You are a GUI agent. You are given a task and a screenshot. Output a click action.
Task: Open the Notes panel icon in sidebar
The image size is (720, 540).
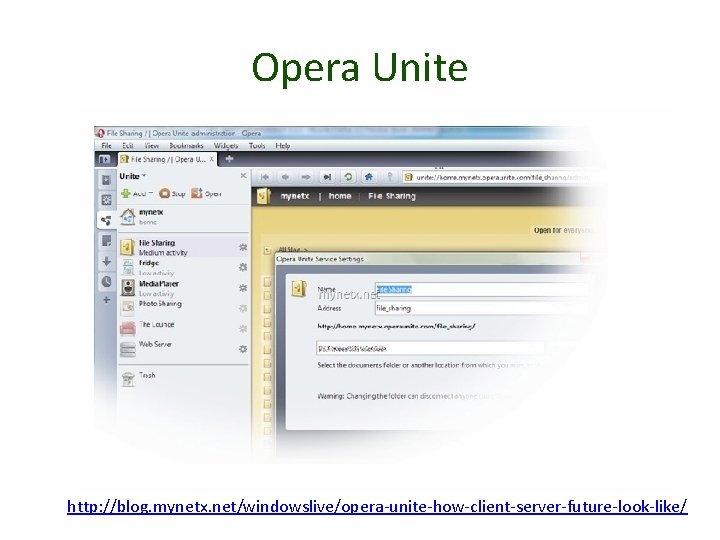coord(106,241)
